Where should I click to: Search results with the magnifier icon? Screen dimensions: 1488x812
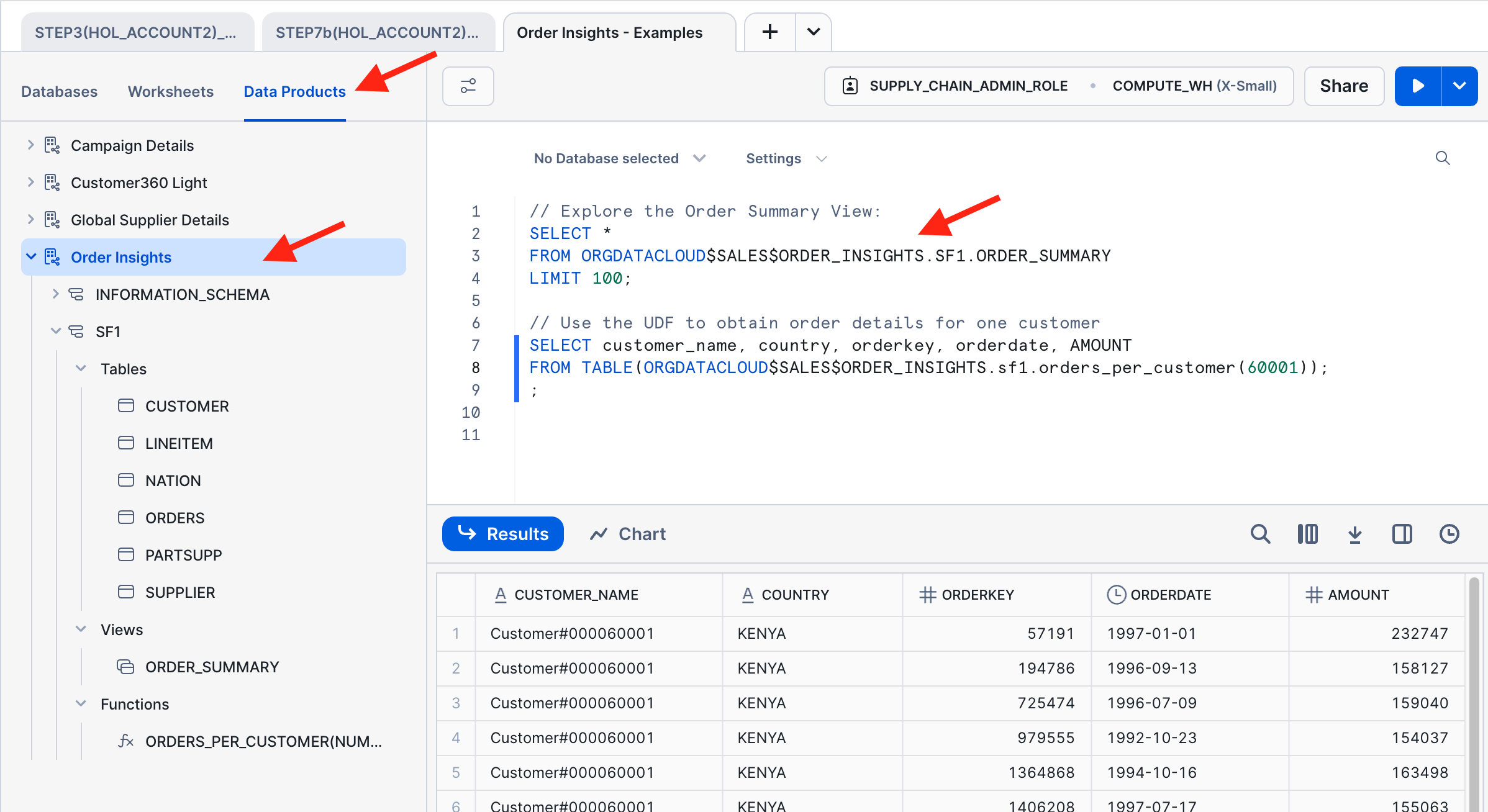[1260, 534]
